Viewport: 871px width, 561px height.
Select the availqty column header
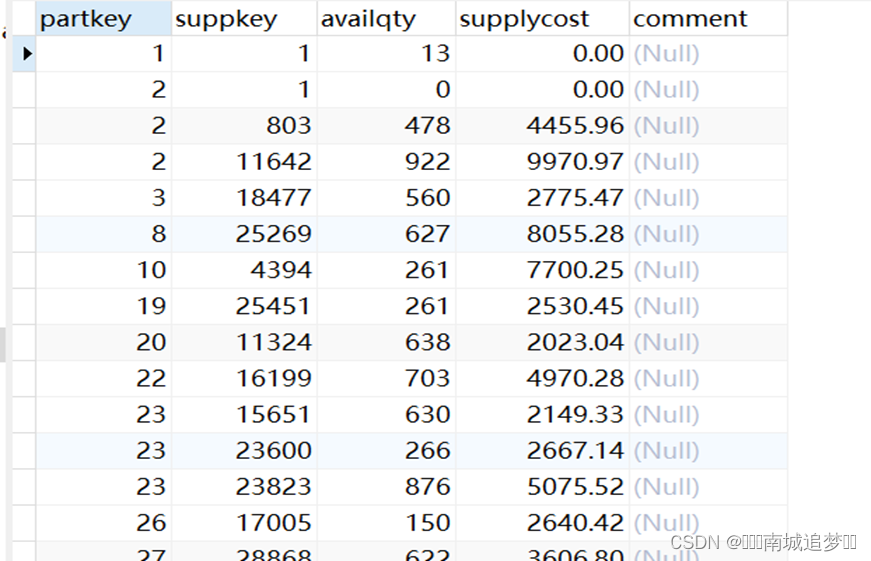tap(386, 19)
